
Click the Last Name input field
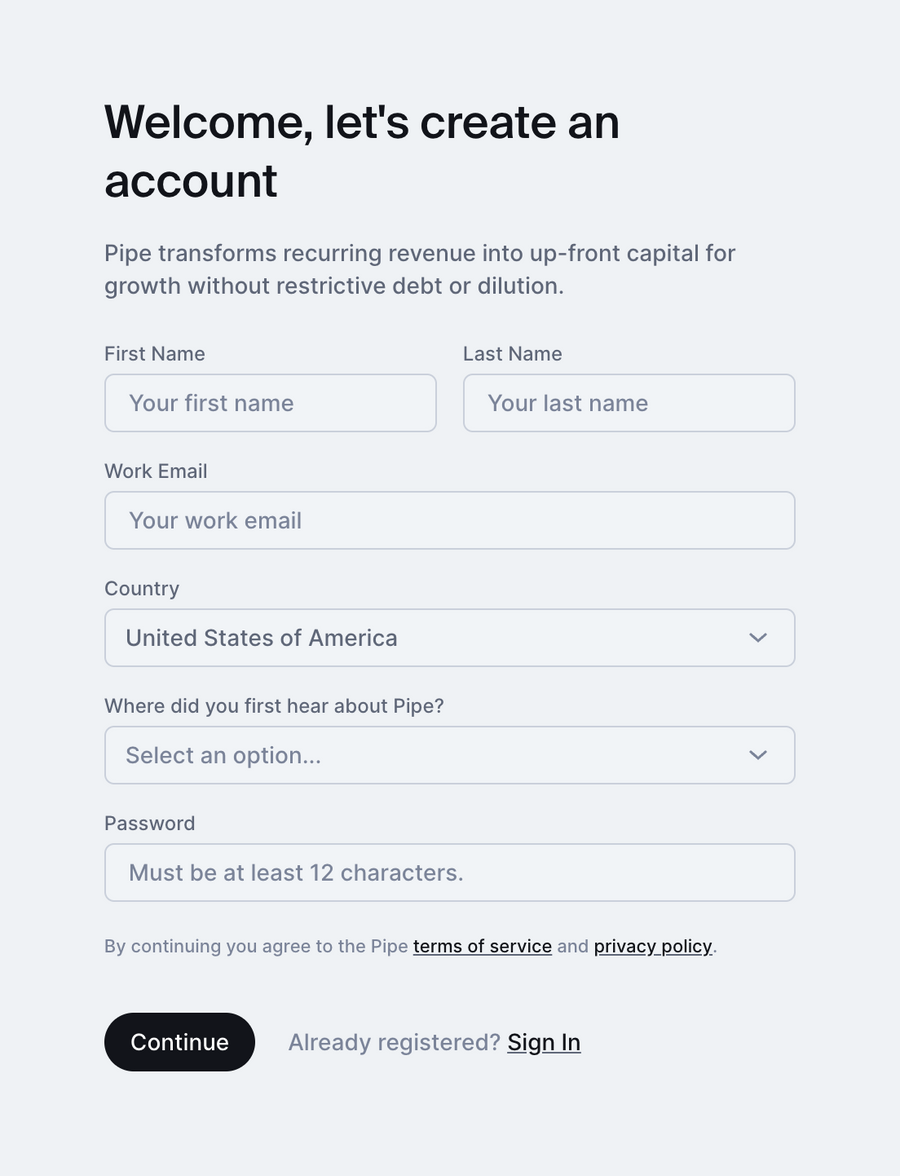(628, 402)
